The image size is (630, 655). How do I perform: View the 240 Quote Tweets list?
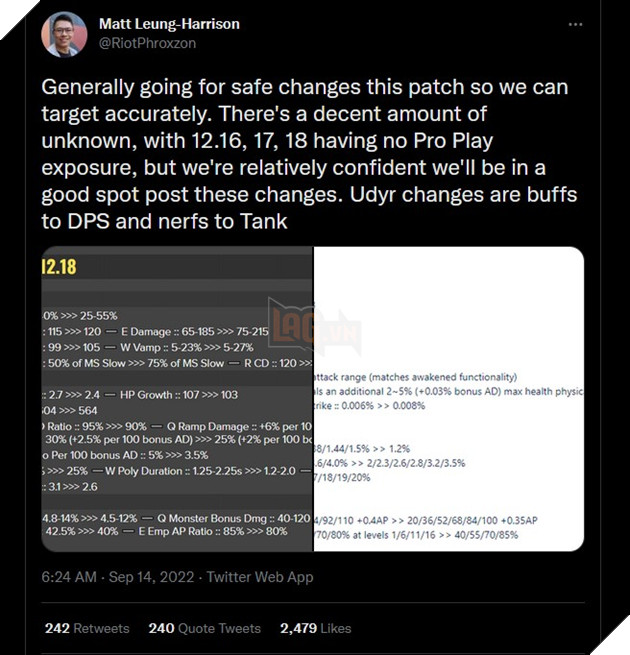point(204,628)
